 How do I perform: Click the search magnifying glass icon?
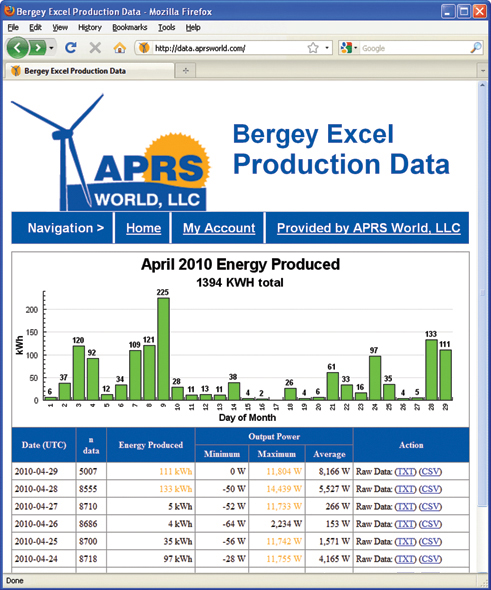476,47
